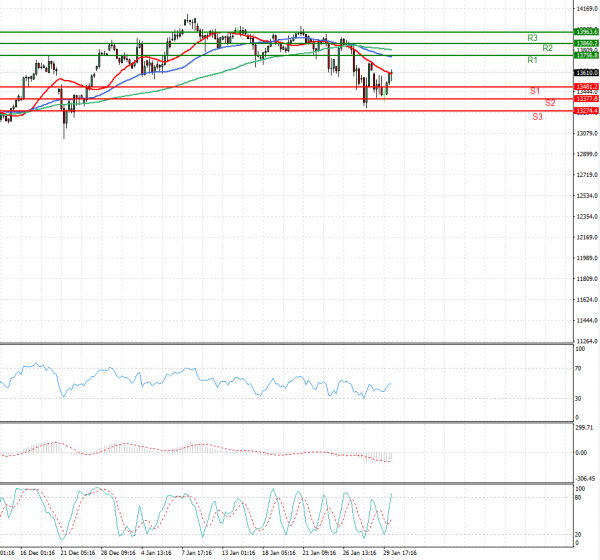600x560 pixels.
Task: Click the R3 resistance level label
Action: (534, 37)
